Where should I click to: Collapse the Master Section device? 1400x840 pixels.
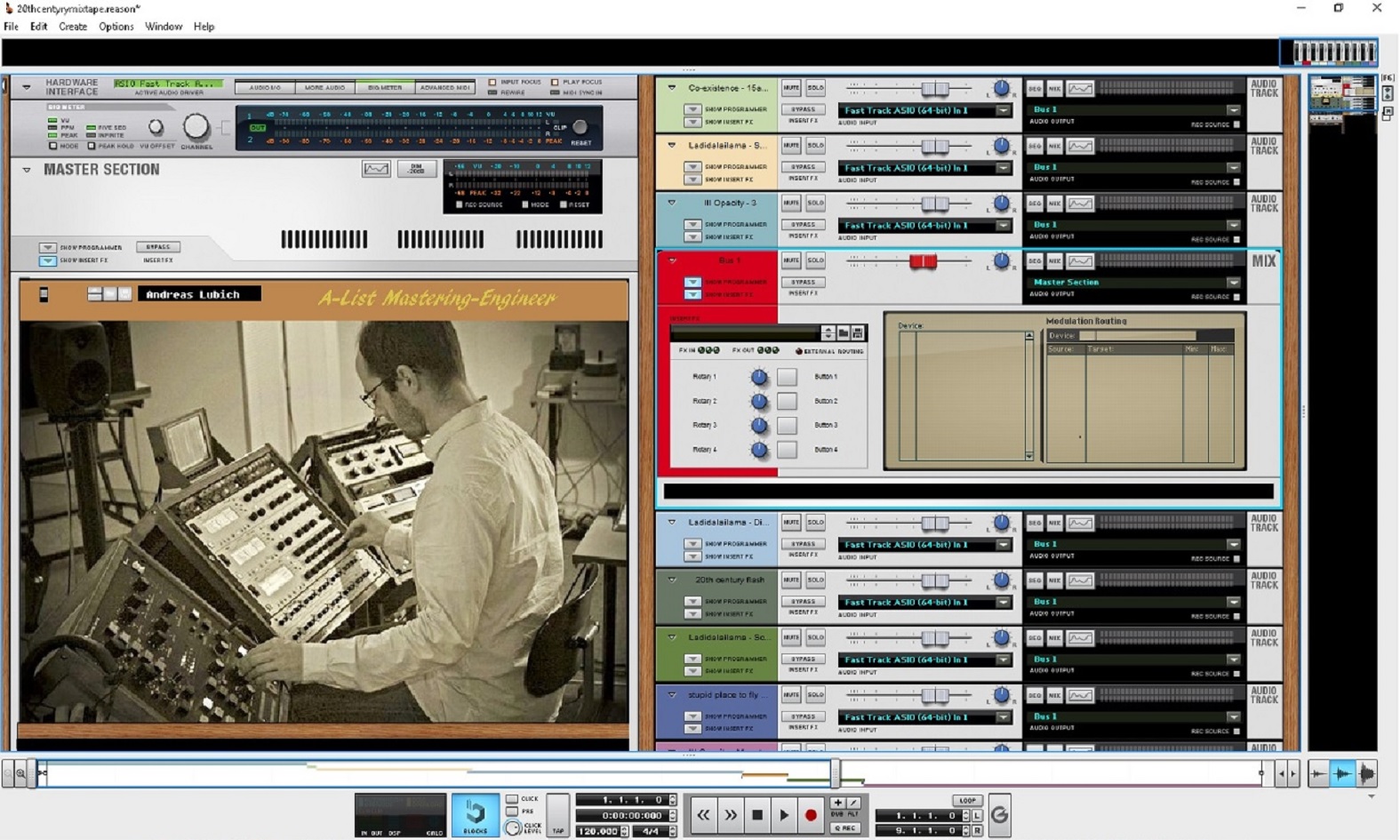(x=27, y=170)
